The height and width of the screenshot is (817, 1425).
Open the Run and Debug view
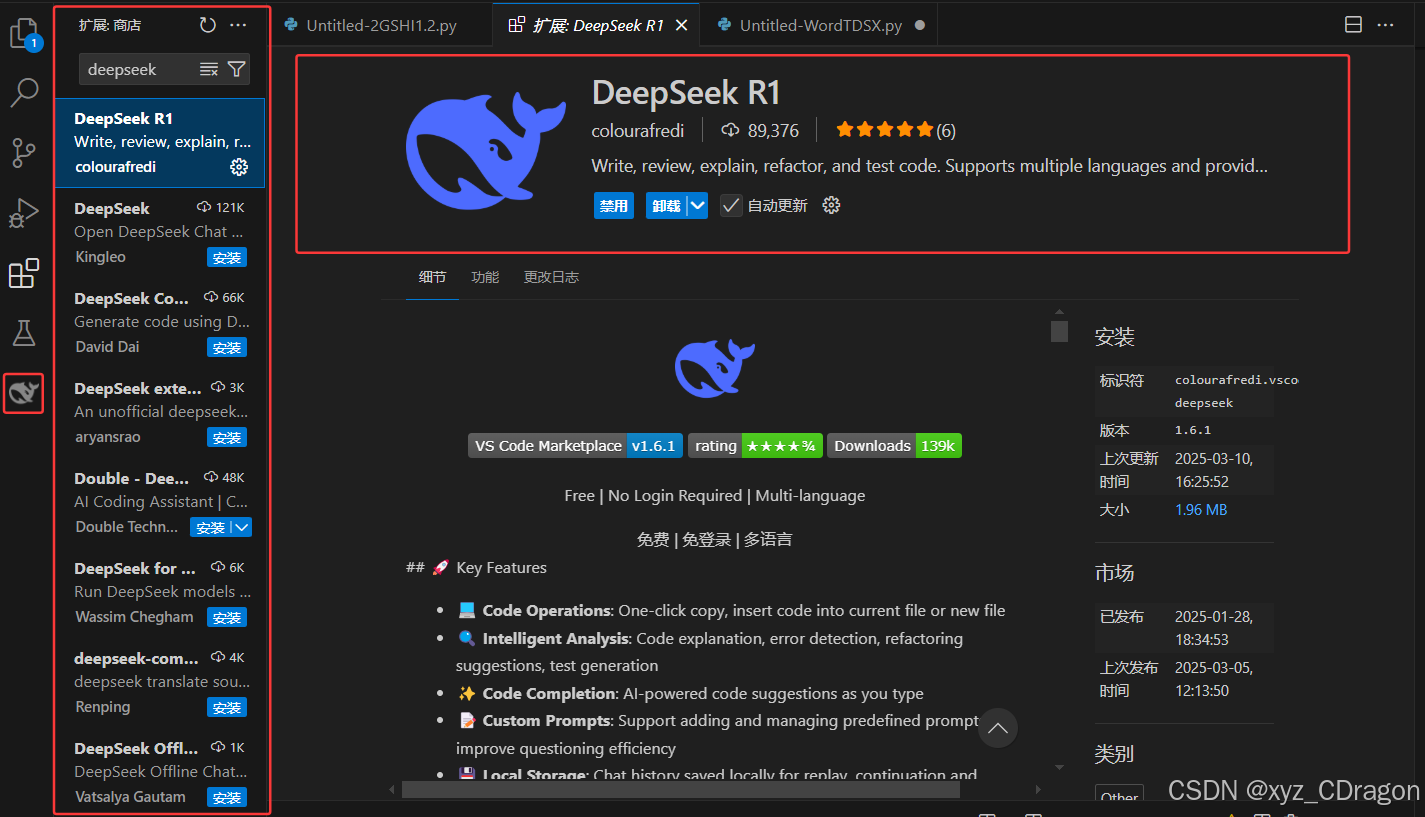[24, 213]
